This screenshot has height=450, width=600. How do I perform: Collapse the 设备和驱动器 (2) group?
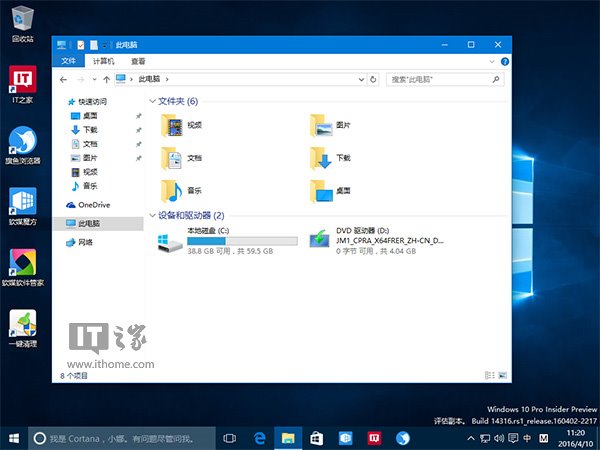click(x=152, y=215)
